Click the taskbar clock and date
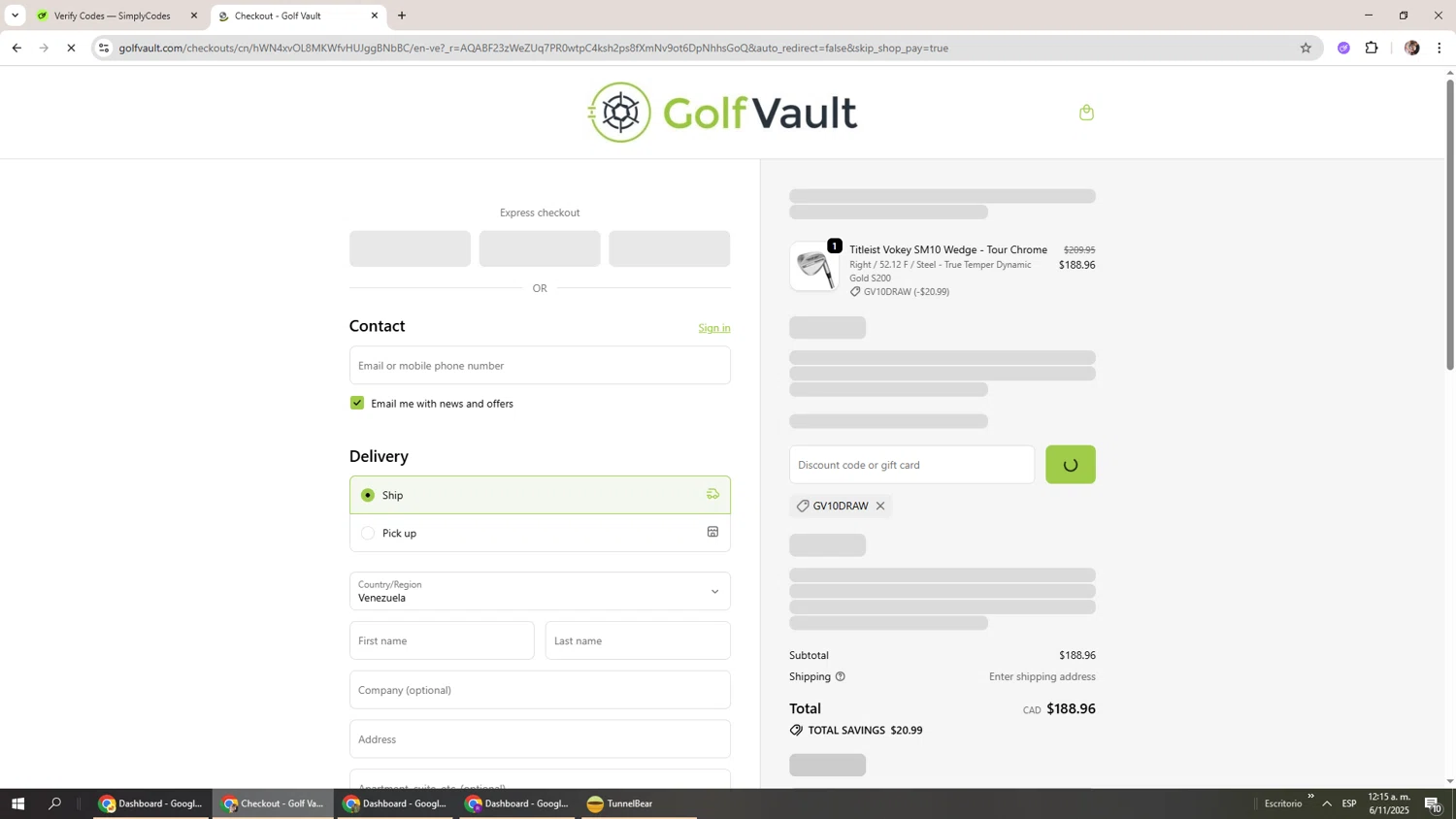This screenshot has height=819, width=1456. [1389, 803]
